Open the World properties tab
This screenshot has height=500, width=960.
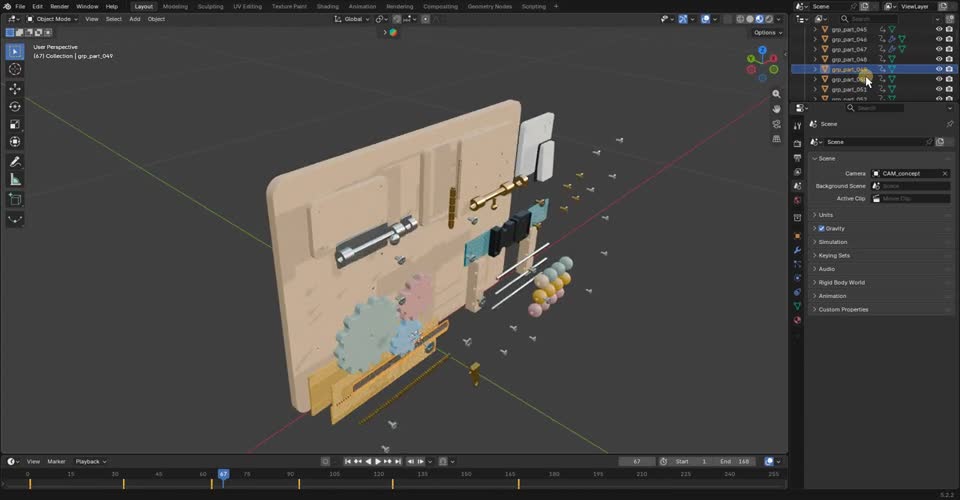pos(797,201)
